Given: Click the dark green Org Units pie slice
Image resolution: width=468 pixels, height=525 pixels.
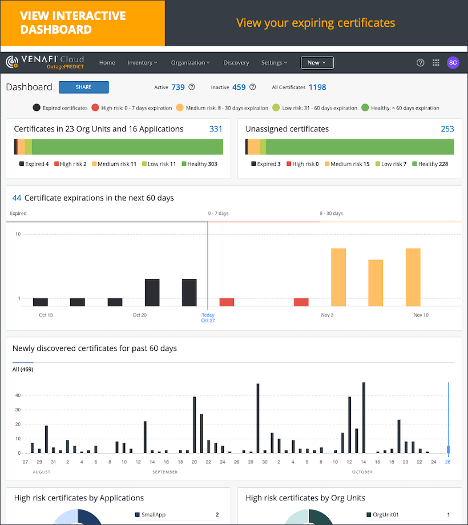Looking at the screenshot, I should click(x=319, y=517).
